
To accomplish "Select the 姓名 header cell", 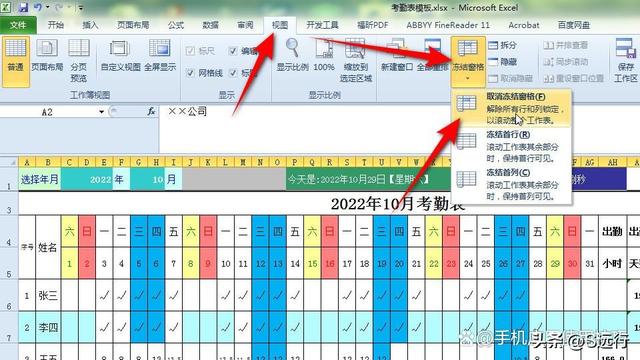I will click(x=48, y=247).
